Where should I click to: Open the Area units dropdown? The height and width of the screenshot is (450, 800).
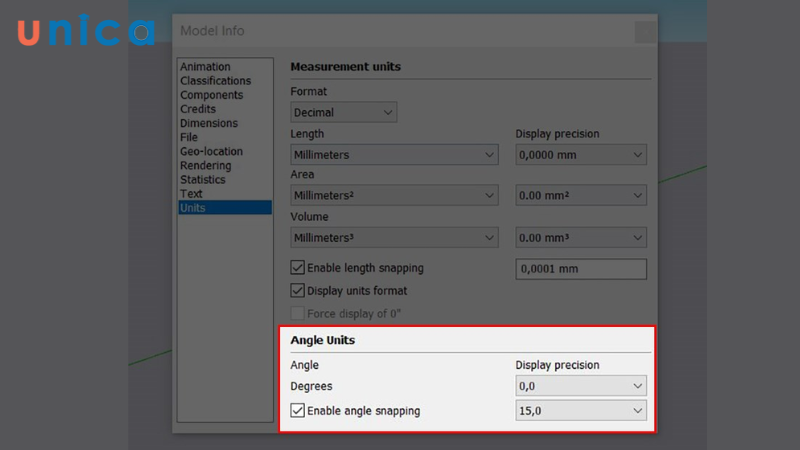click(394, 196)
